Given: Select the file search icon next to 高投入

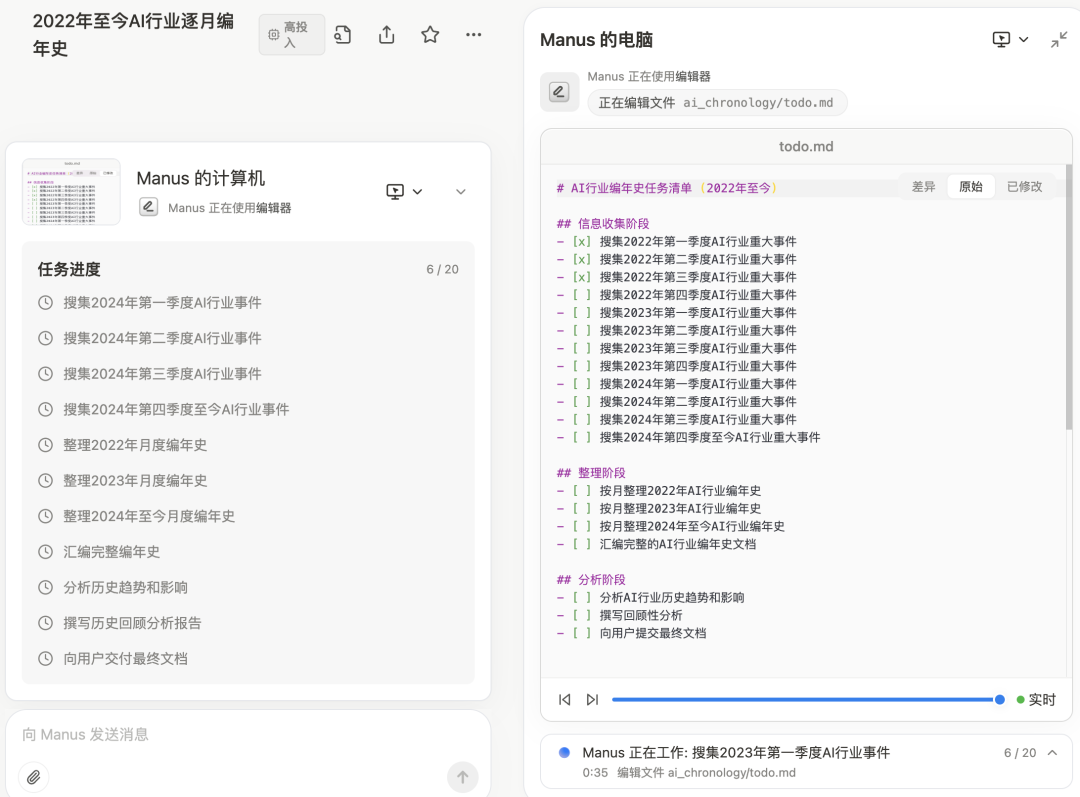Looking at the screenshot, I should (x=343, y=34).
